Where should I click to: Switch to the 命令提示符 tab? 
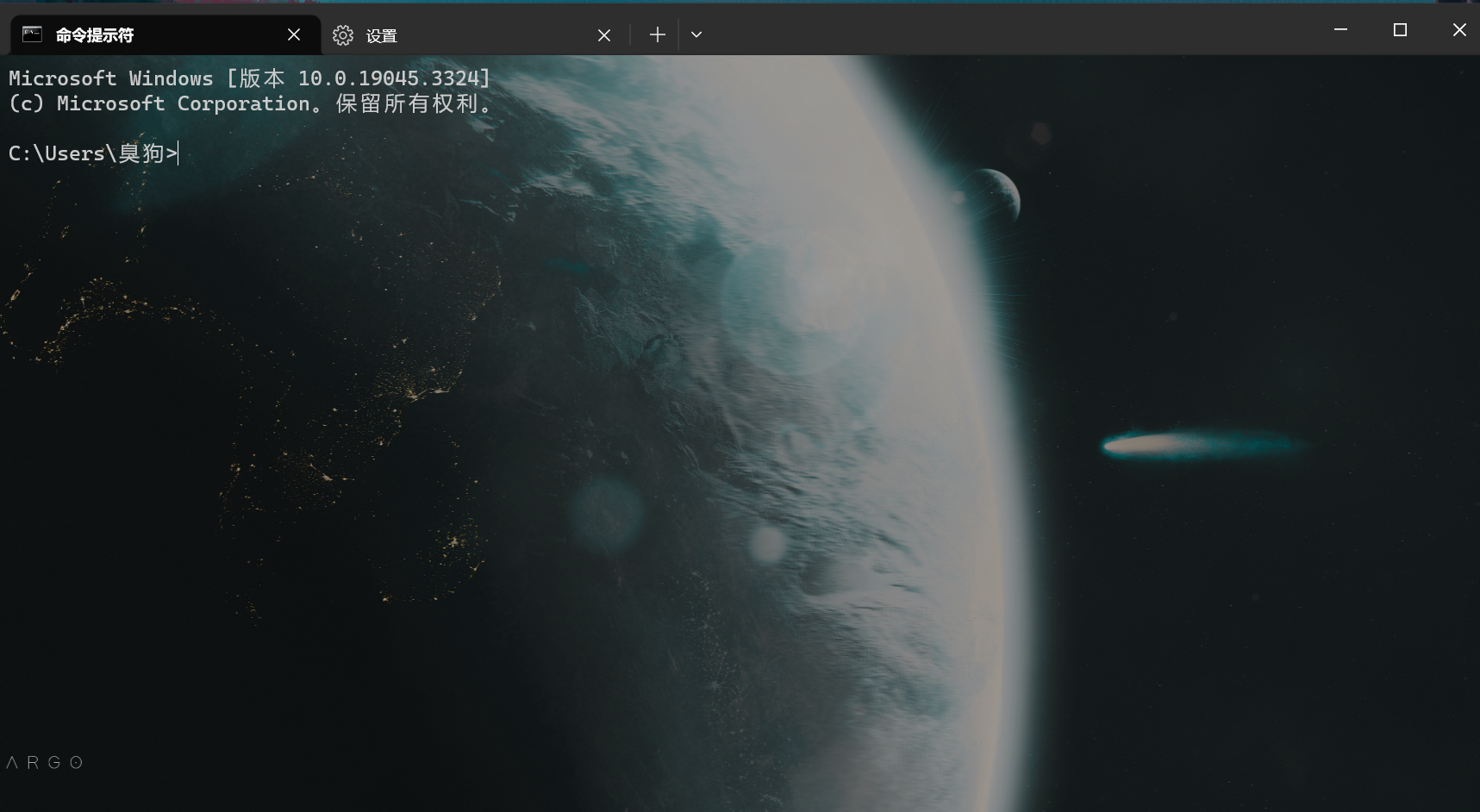[165, 35]
